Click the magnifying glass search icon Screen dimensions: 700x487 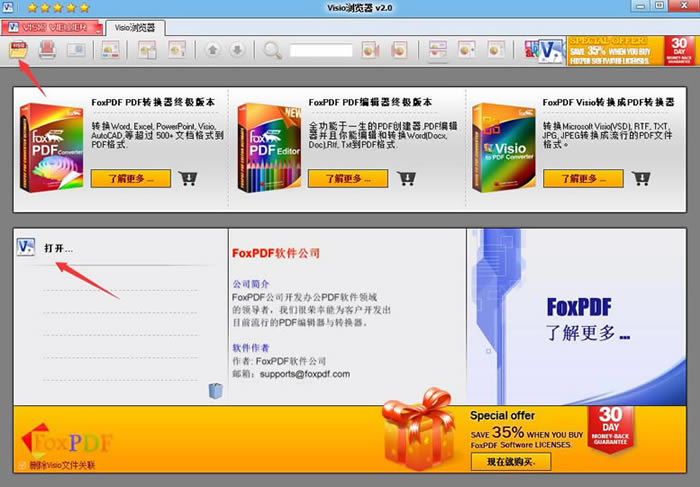(x=272, y=50)
